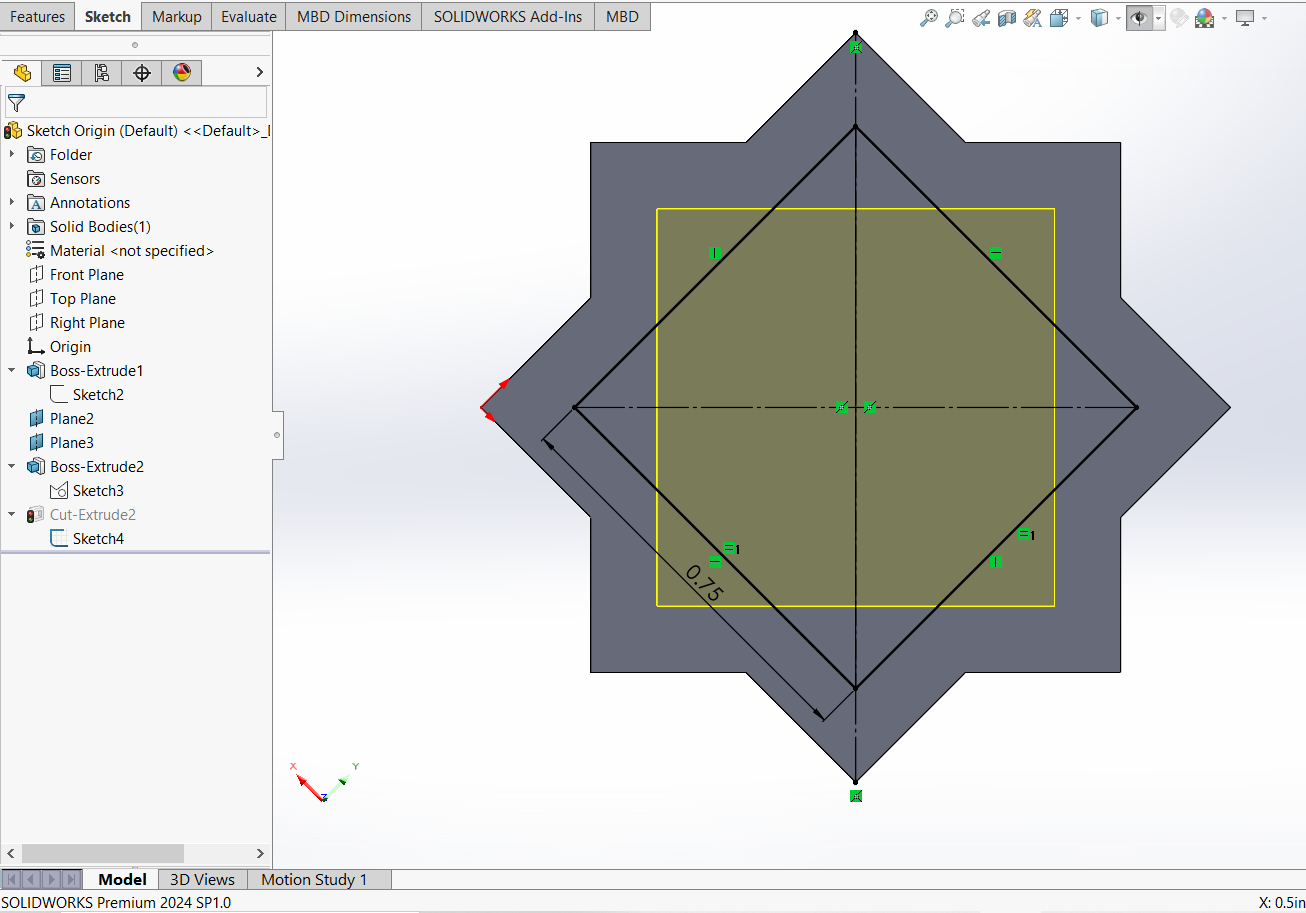The height and width of the screenshot is (913, 1306).
Task: Open the ConfigurationManager tab
Action: (102, 72)
